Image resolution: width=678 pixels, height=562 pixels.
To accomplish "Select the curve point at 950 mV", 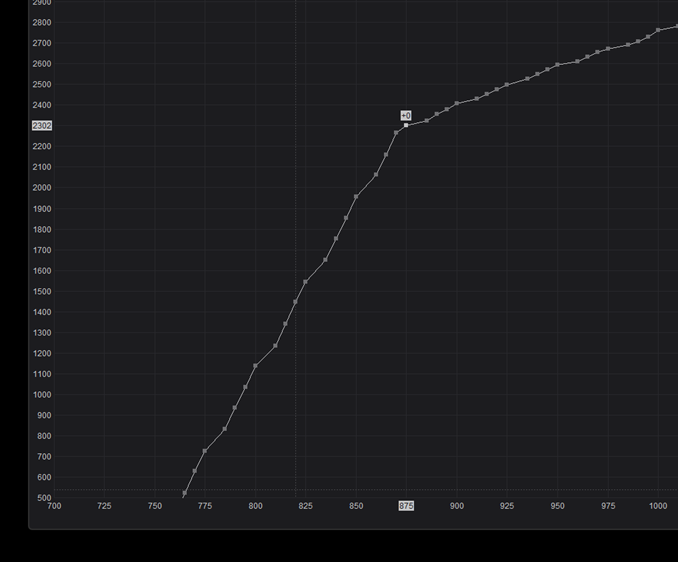I will pyautogui.click(x=557, y=64).
